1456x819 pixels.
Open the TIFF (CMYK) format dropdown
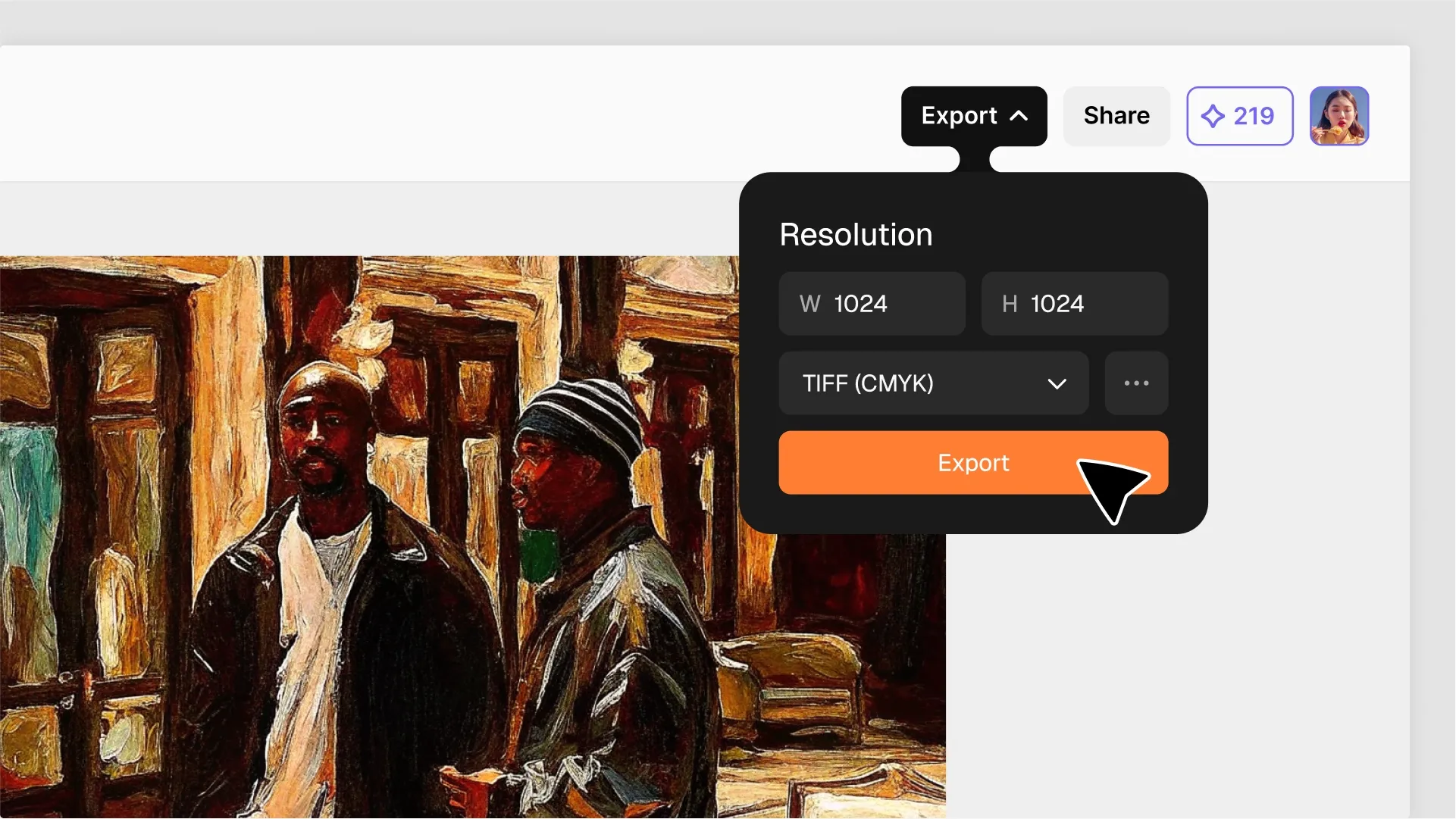934,383
